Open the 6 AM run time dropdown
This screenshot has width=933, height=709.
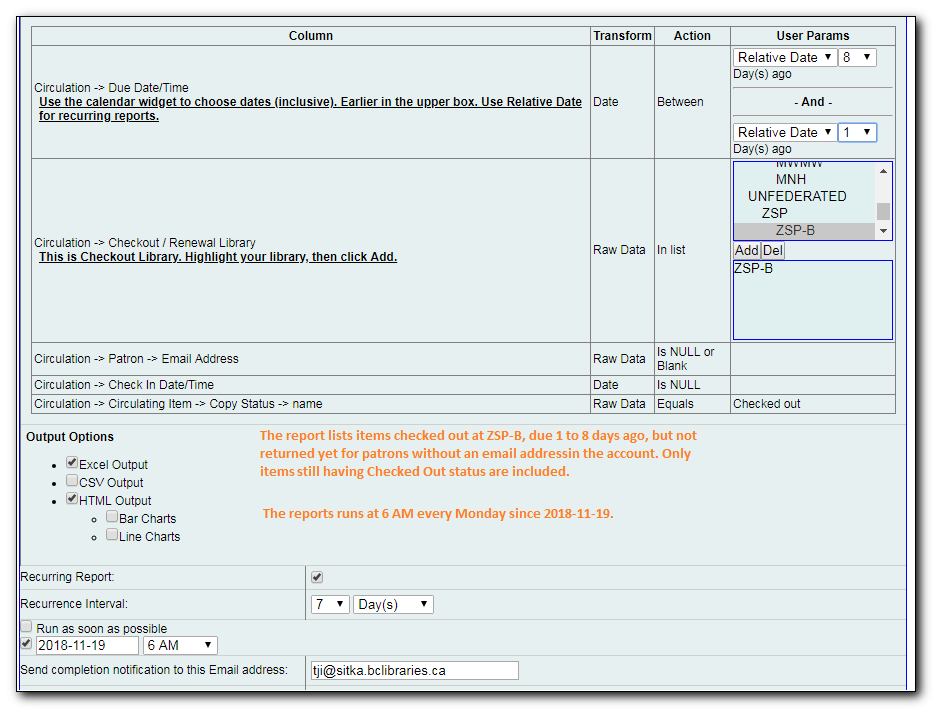(x=180, y=645)
